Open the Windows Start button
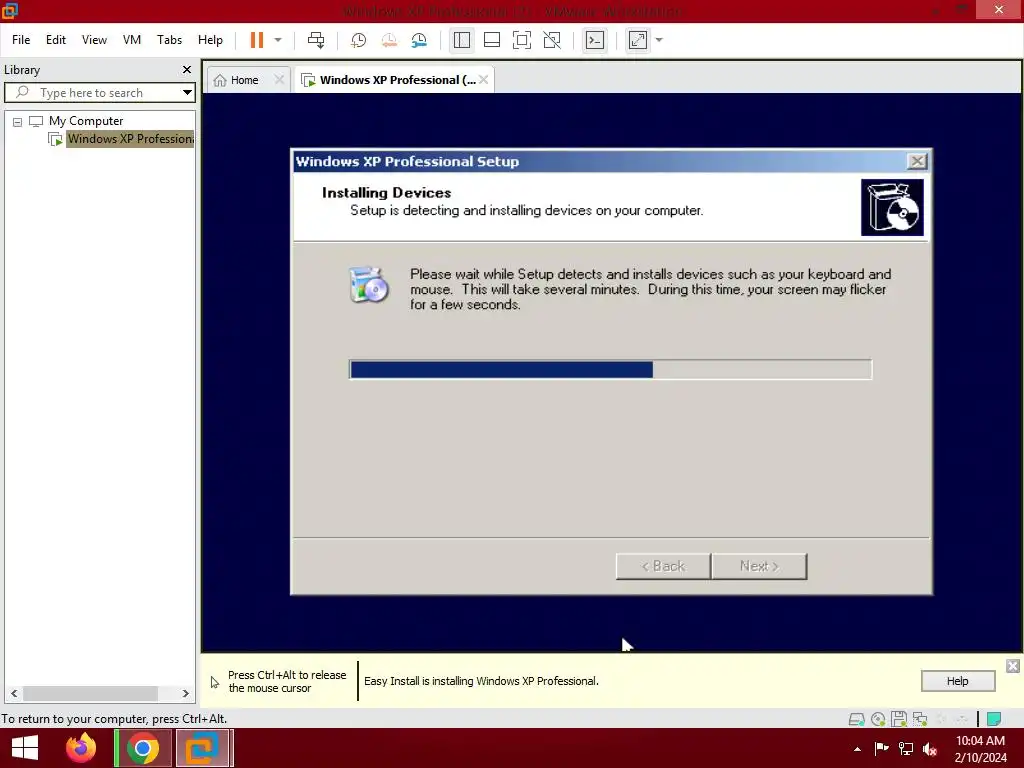Image resolution: width=1024 pixels, height=768 pixels. [x=25, y=748]
